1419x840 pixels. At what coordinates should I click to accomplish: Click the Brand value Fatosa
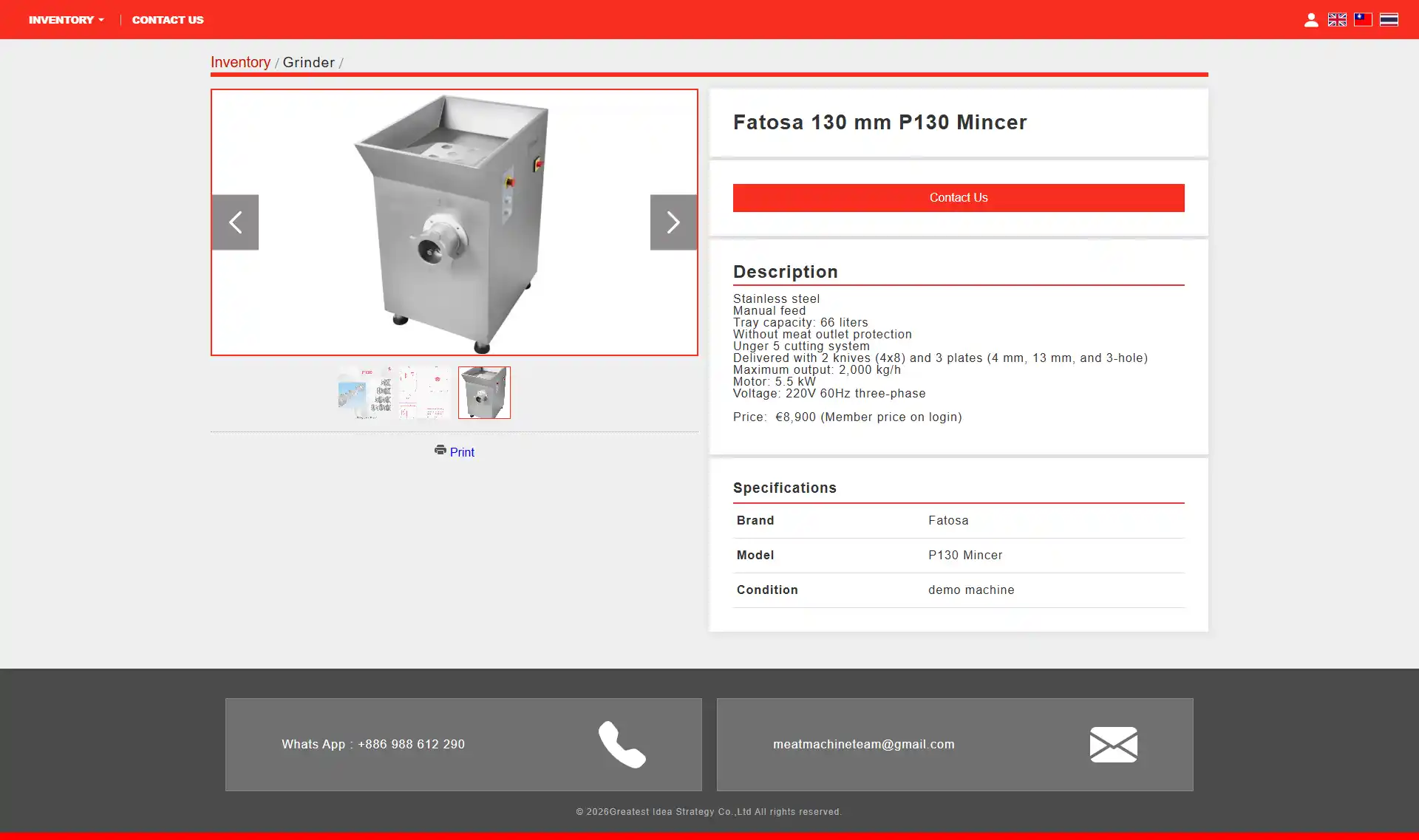pyautogui.click(x=948, y=521)
